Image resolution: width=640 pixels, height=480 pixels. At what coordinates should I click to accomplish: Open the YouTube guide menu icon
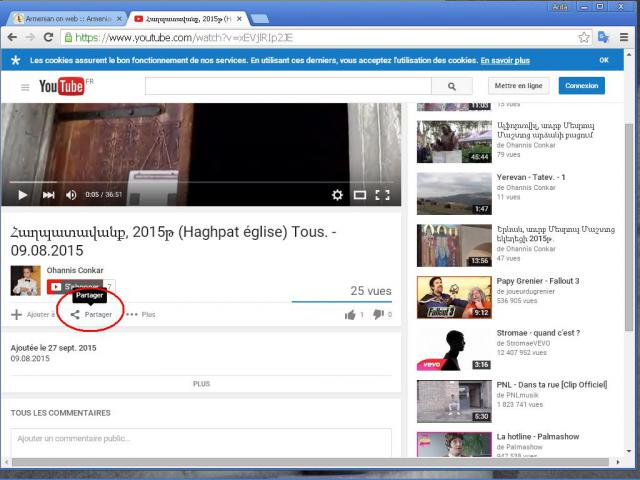point(25,87)
